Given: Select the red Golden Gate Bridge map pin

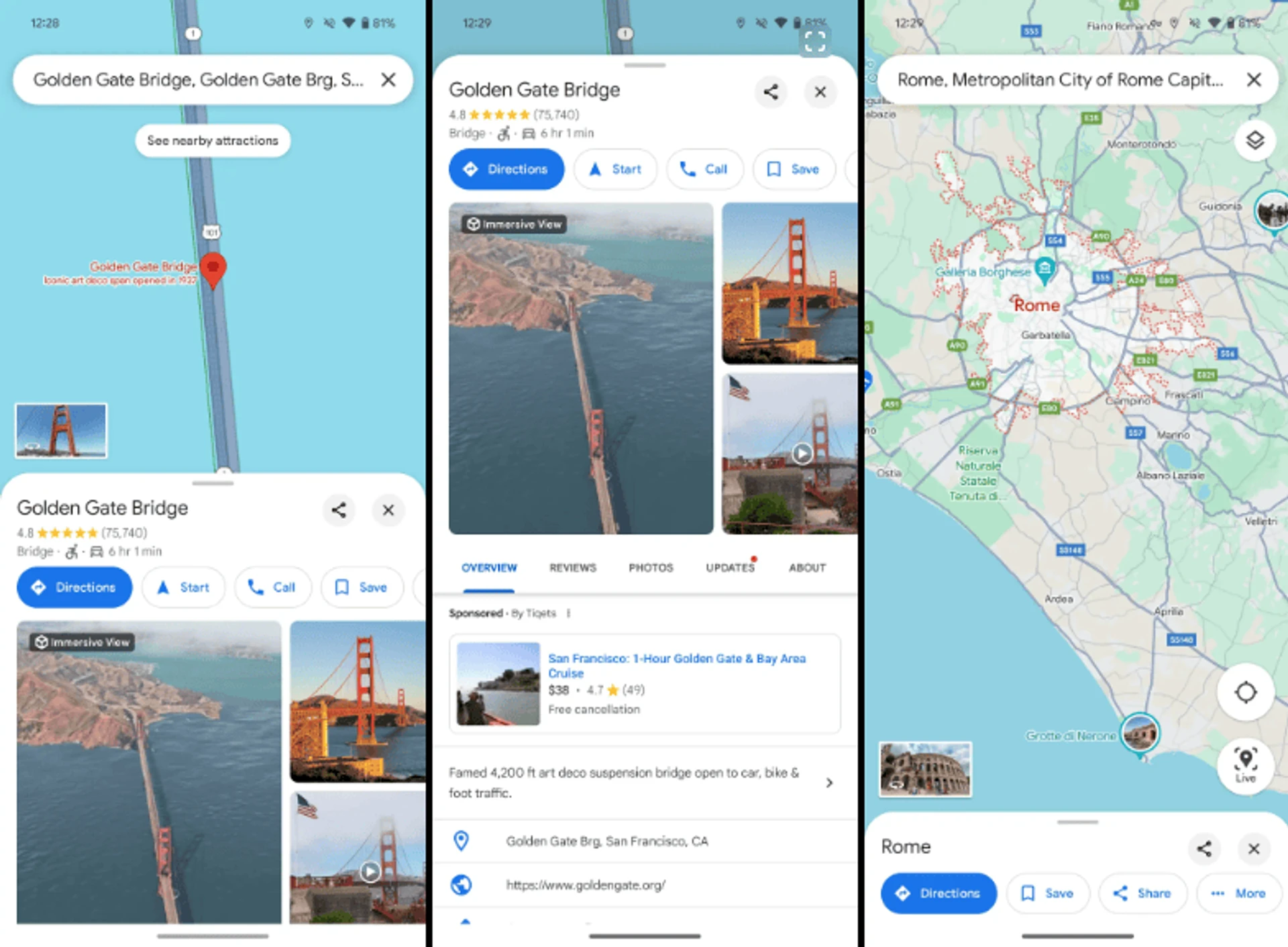Looking at the screenshot, I should point(213,270).
